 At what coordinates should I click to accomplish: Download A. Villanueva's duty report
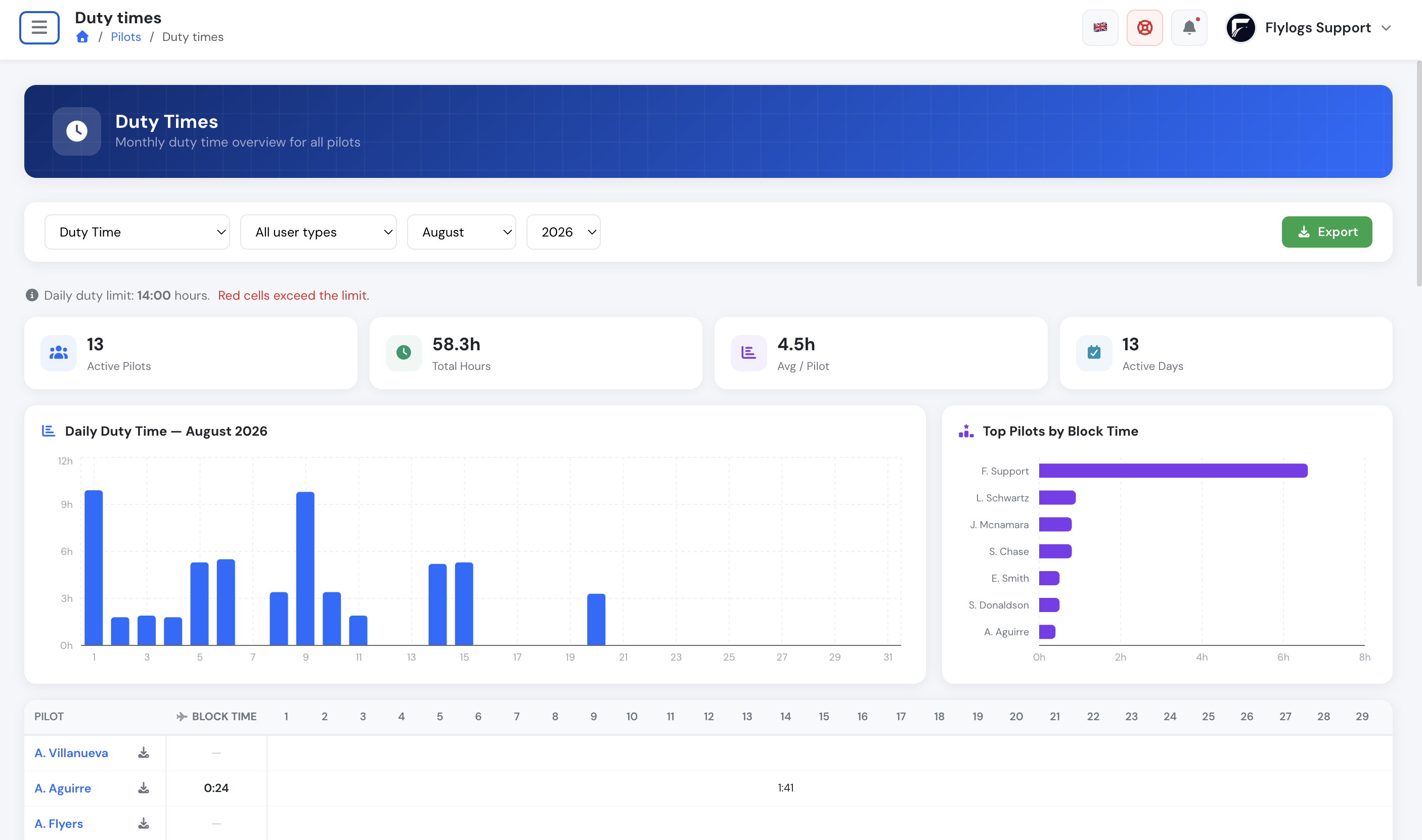pos(144,753)
